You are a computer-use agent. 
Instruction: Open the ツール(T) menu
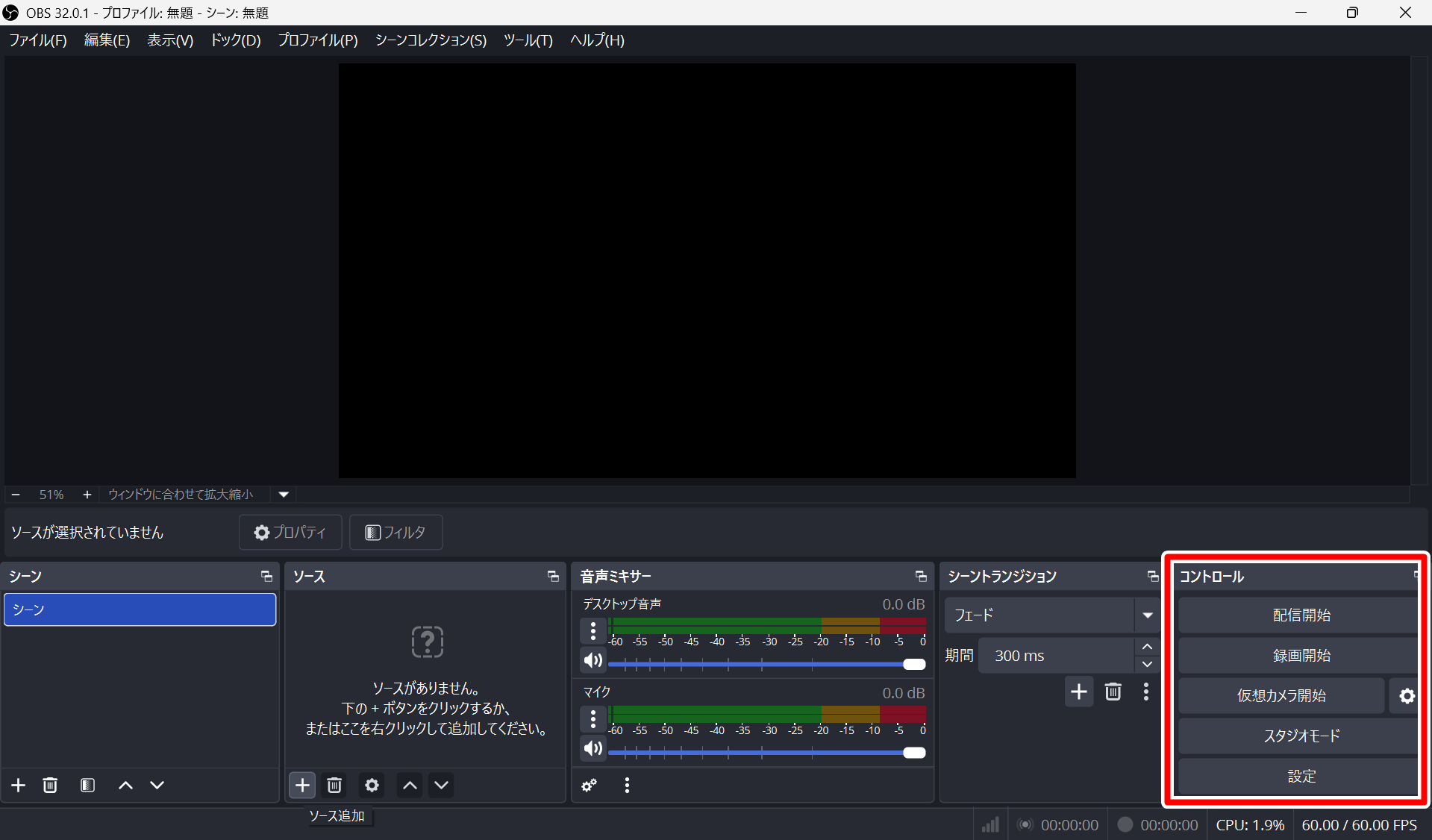pyautogui.click(x=528, y=40)
